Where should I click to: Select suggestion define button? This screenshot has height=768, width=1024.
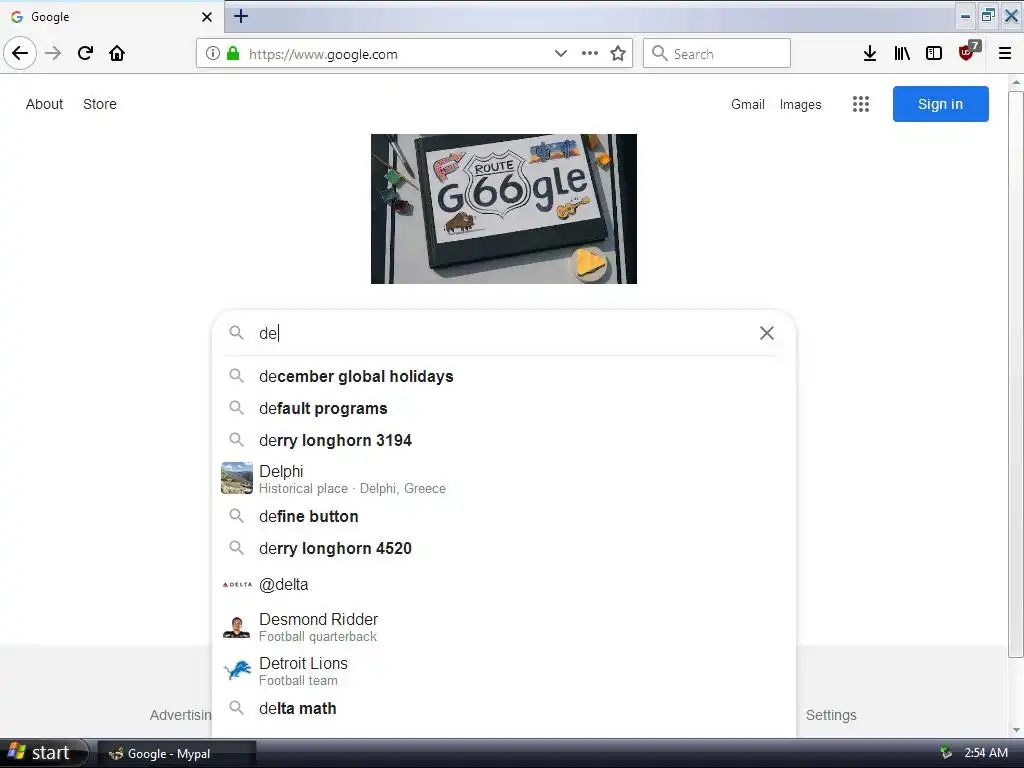pyautogui.click(x=504, y=516)
